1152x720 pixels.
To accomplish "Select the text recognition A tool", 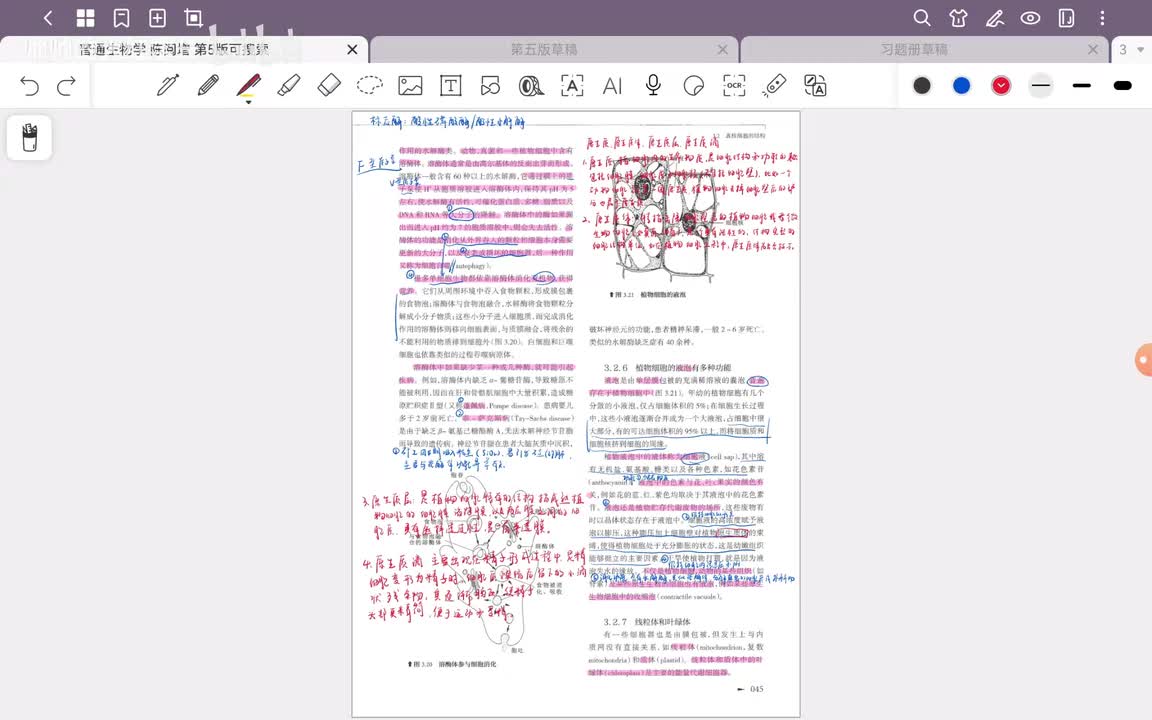I will click(572, 86).
